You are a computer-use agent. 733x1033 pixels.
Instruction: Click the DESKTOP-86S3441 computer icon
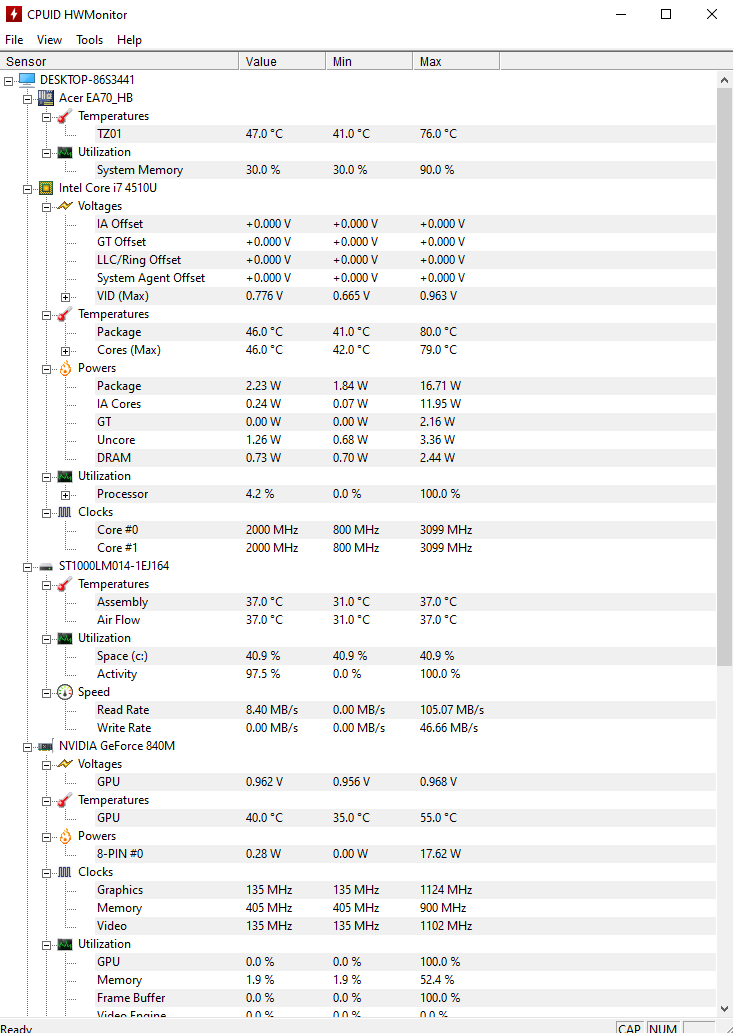[26, 80]
